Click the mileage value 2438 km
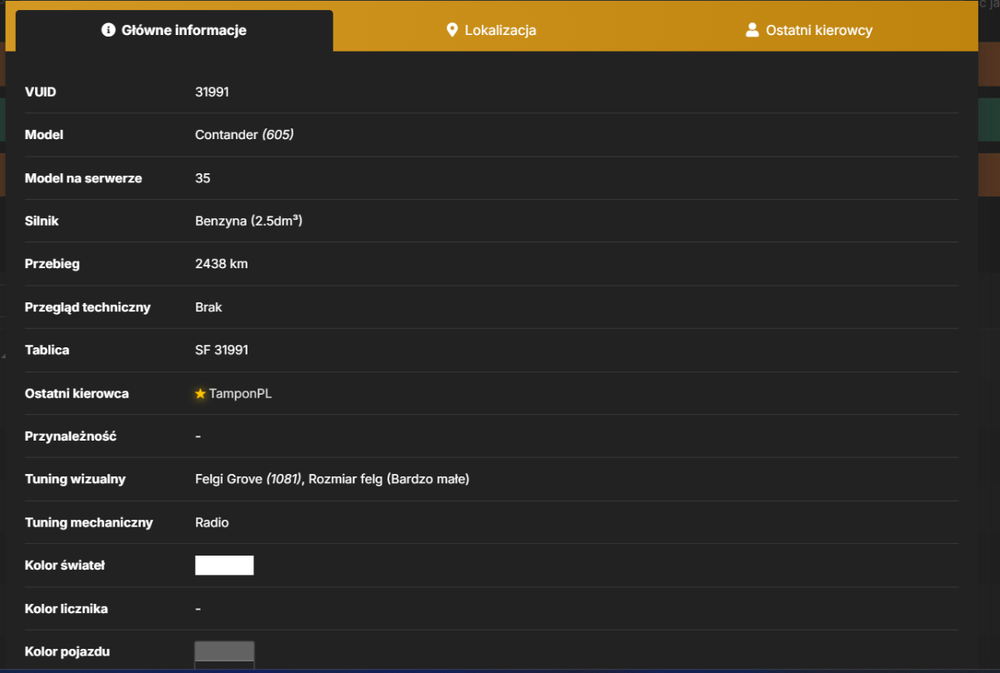The image size is (1000, 673). click(221, 264)
